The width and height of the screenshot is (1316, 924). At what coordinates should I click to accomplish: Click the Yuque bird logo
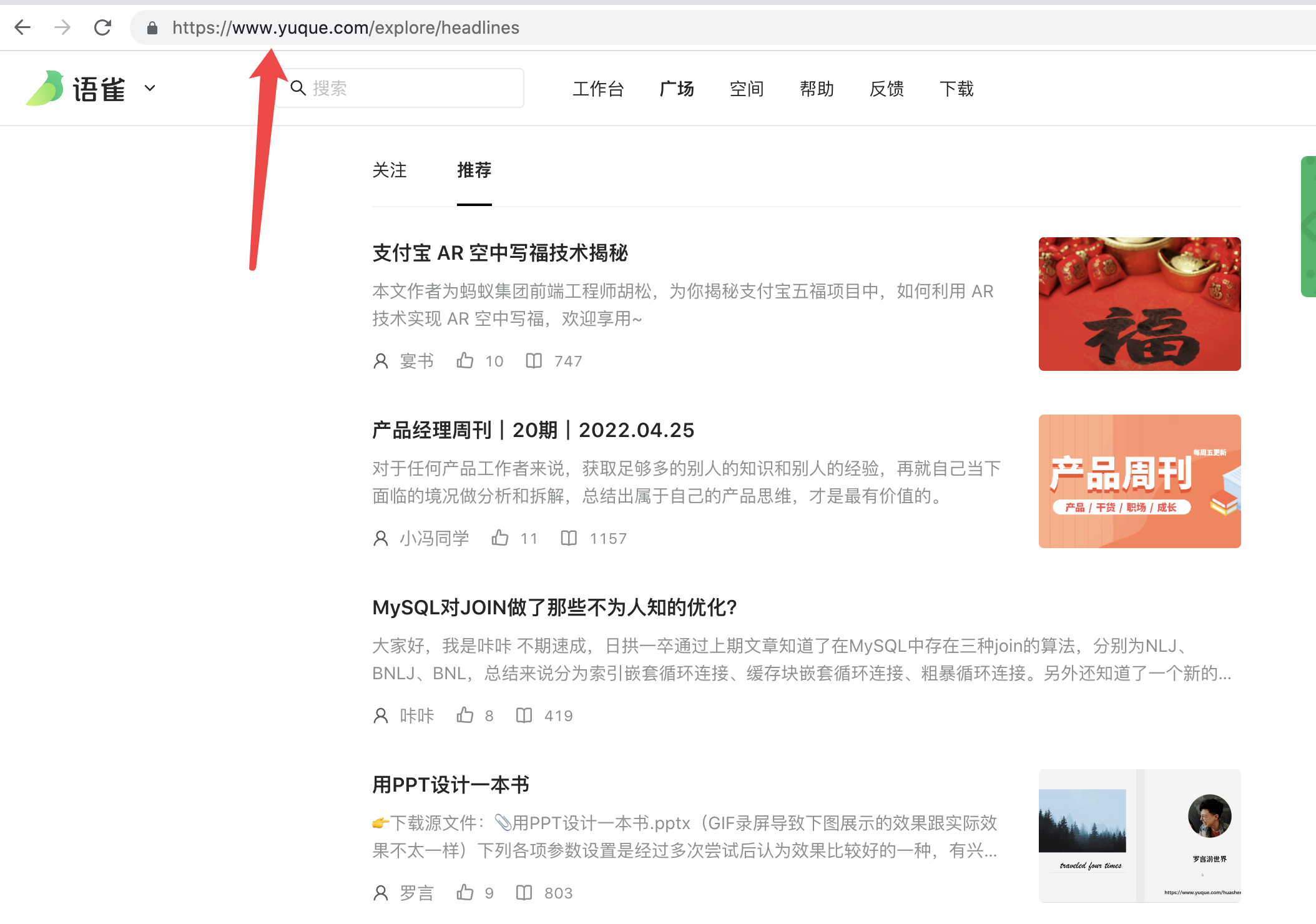45,88
